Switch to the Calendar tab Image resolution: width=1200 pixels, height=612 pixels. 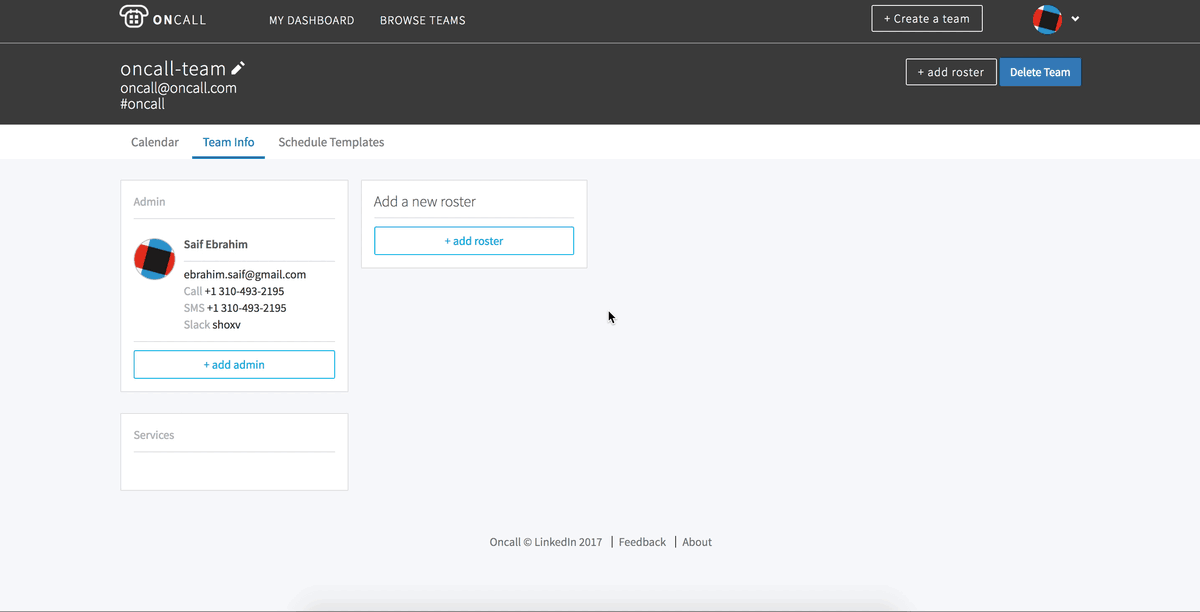pyautogui.click(x=155, y=142)
